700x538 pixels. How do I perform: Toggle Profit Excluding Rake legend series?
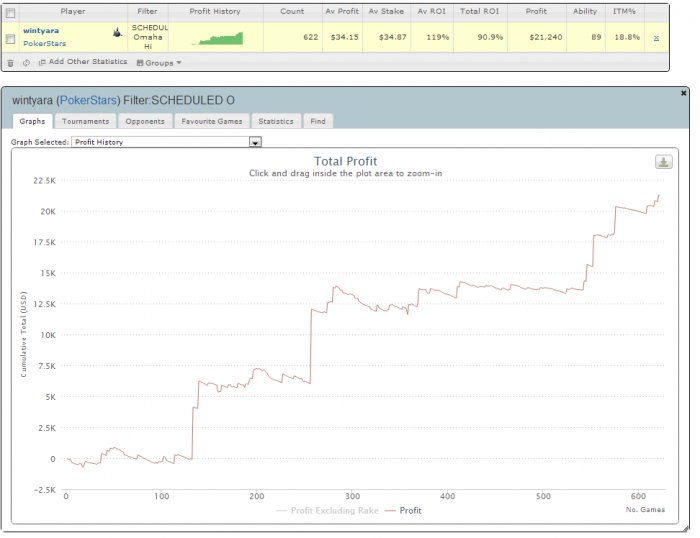(327, 510)
